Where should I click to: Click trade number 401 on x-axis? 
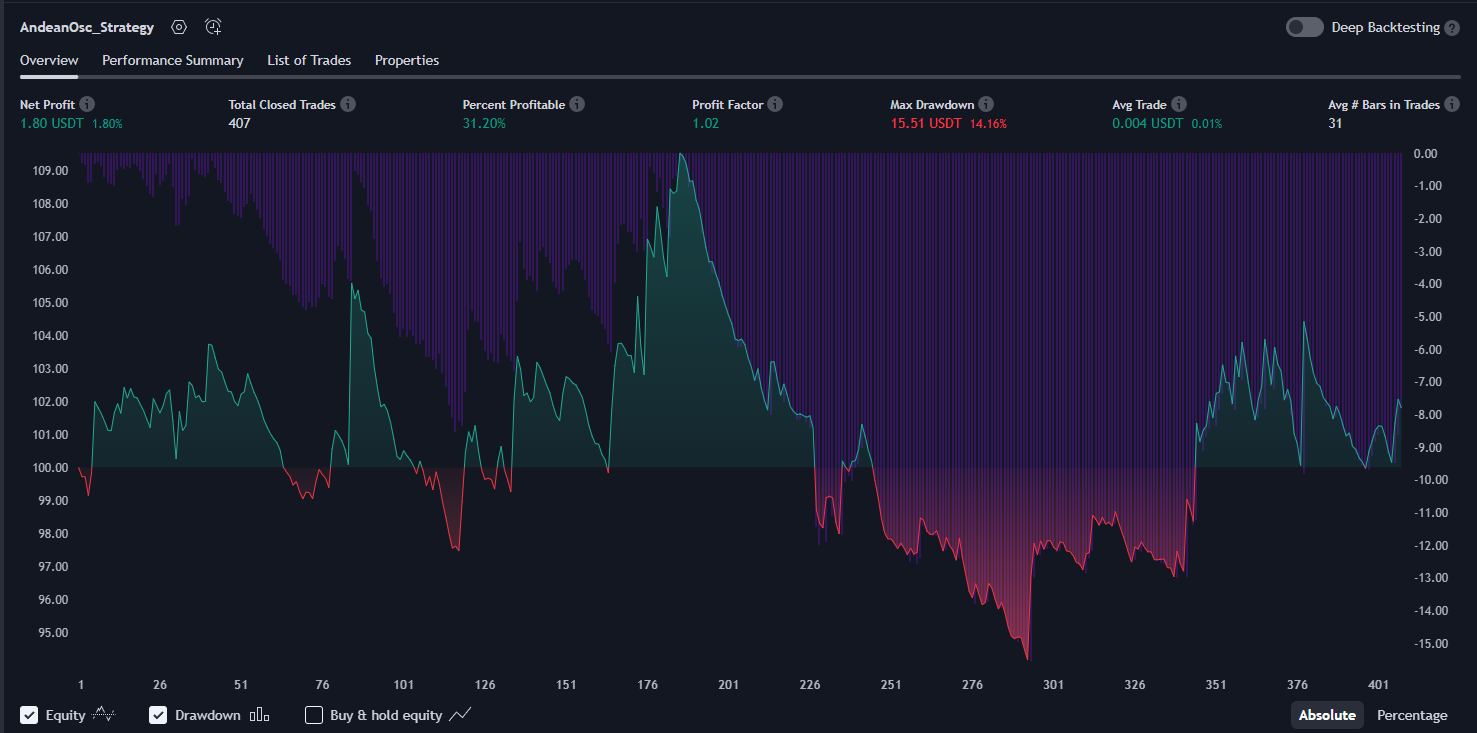[1379, 685]
